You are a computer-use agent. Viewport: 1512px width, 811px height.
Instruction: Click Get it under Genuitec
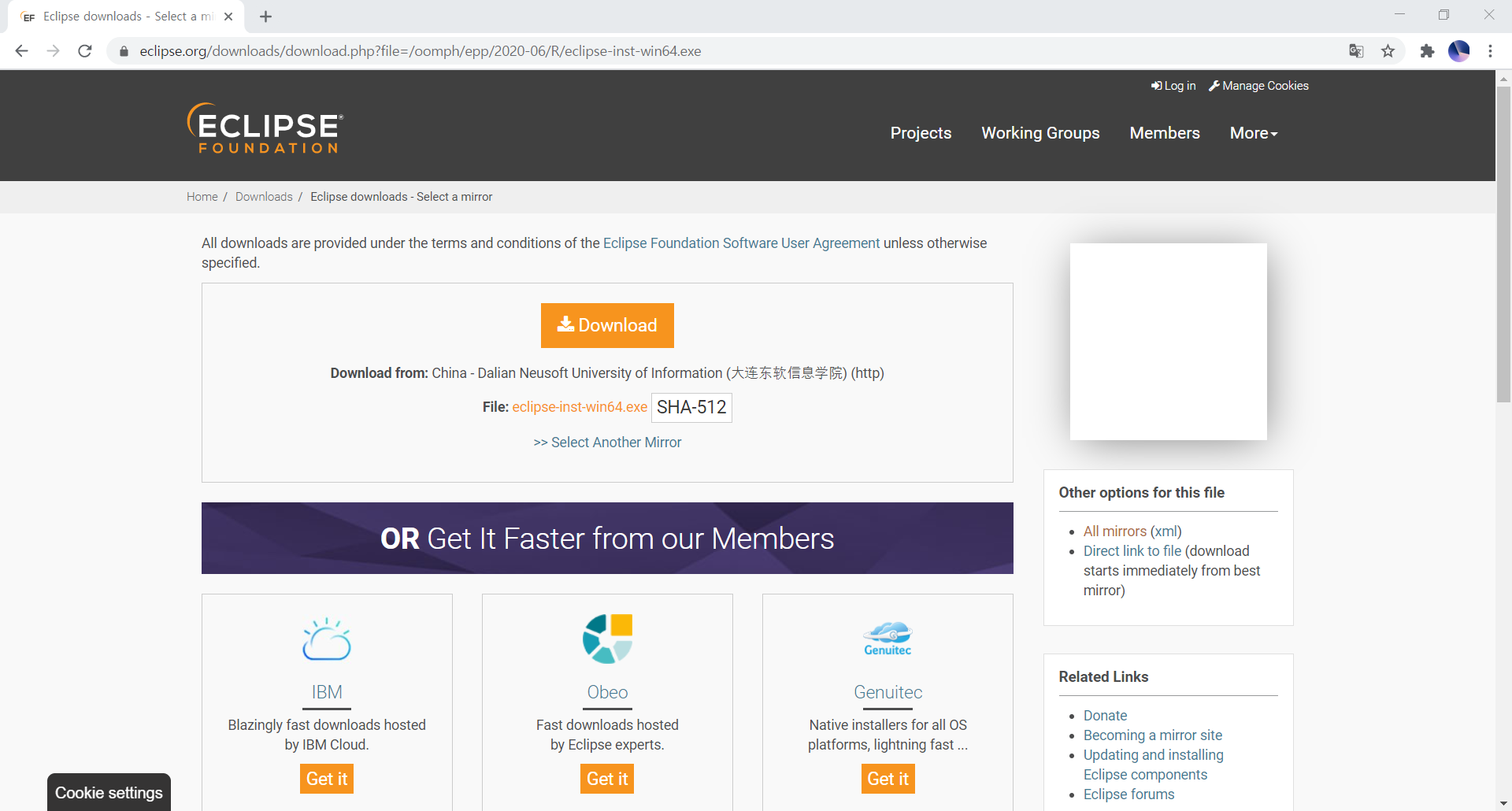tap(888, 779)
